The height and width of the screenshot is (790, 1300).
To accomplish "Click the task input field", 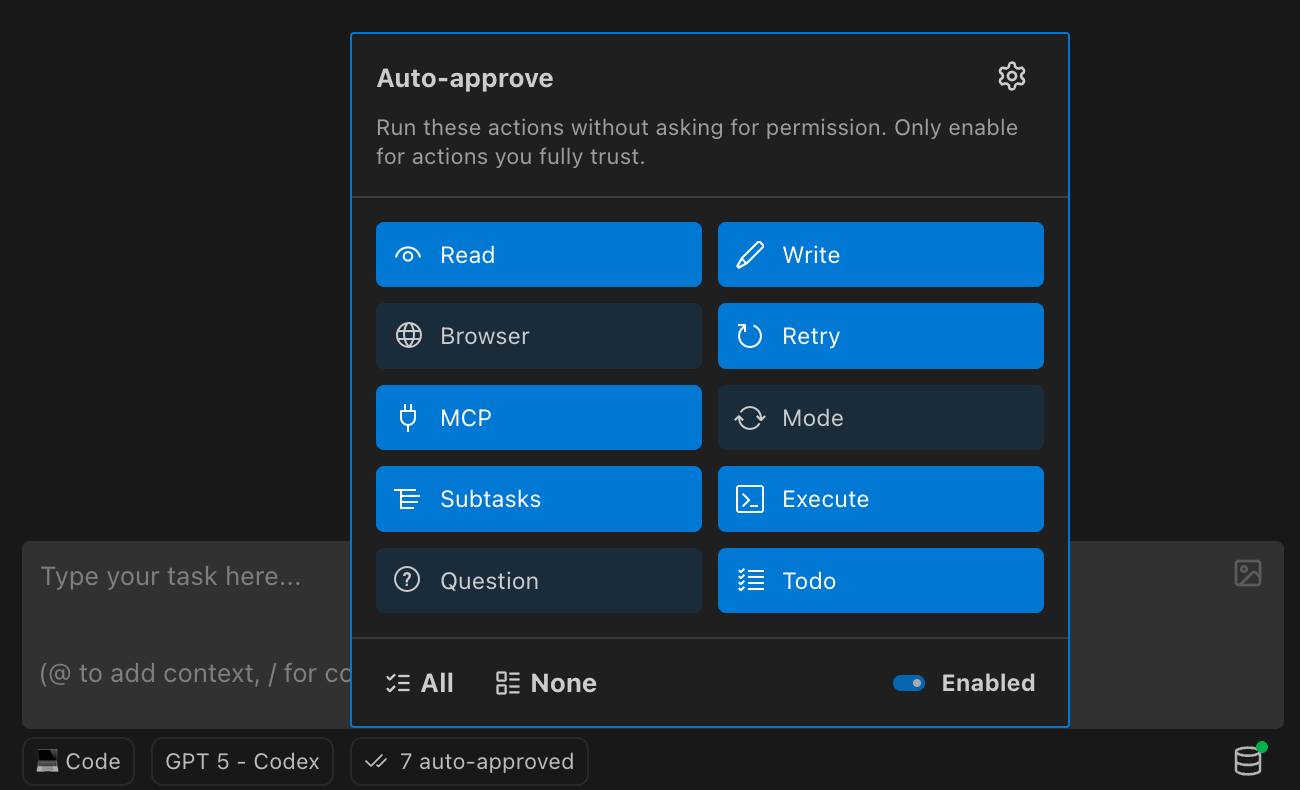I will point(180,576).
